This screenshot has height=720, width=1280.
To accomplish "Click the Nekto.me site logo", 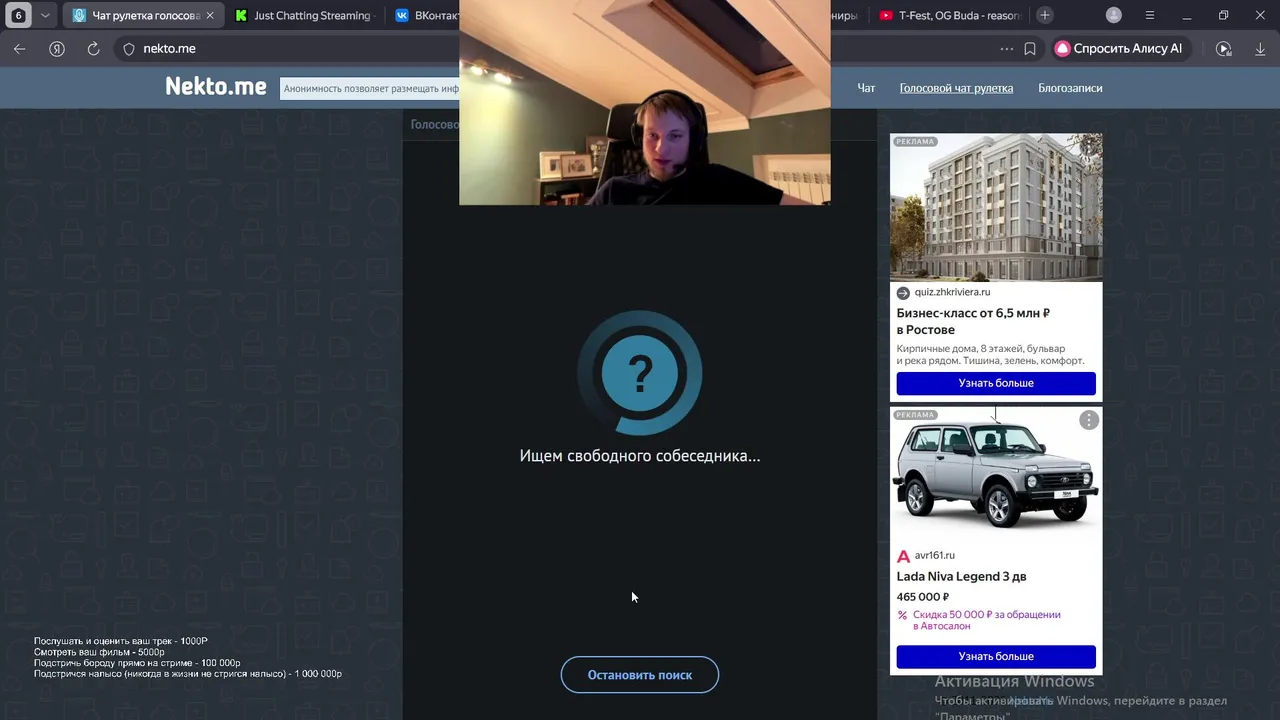I will [216, 87].
